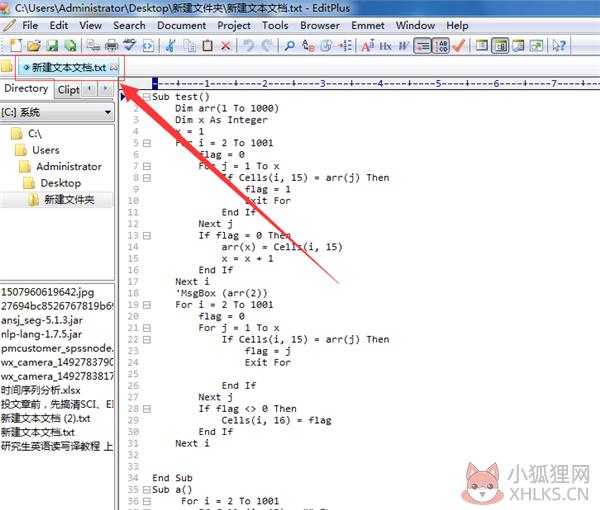This screenshot has width=600, height=510.
Task: Toggle the Directory Window panel button
Action: [x=500, y=46]
